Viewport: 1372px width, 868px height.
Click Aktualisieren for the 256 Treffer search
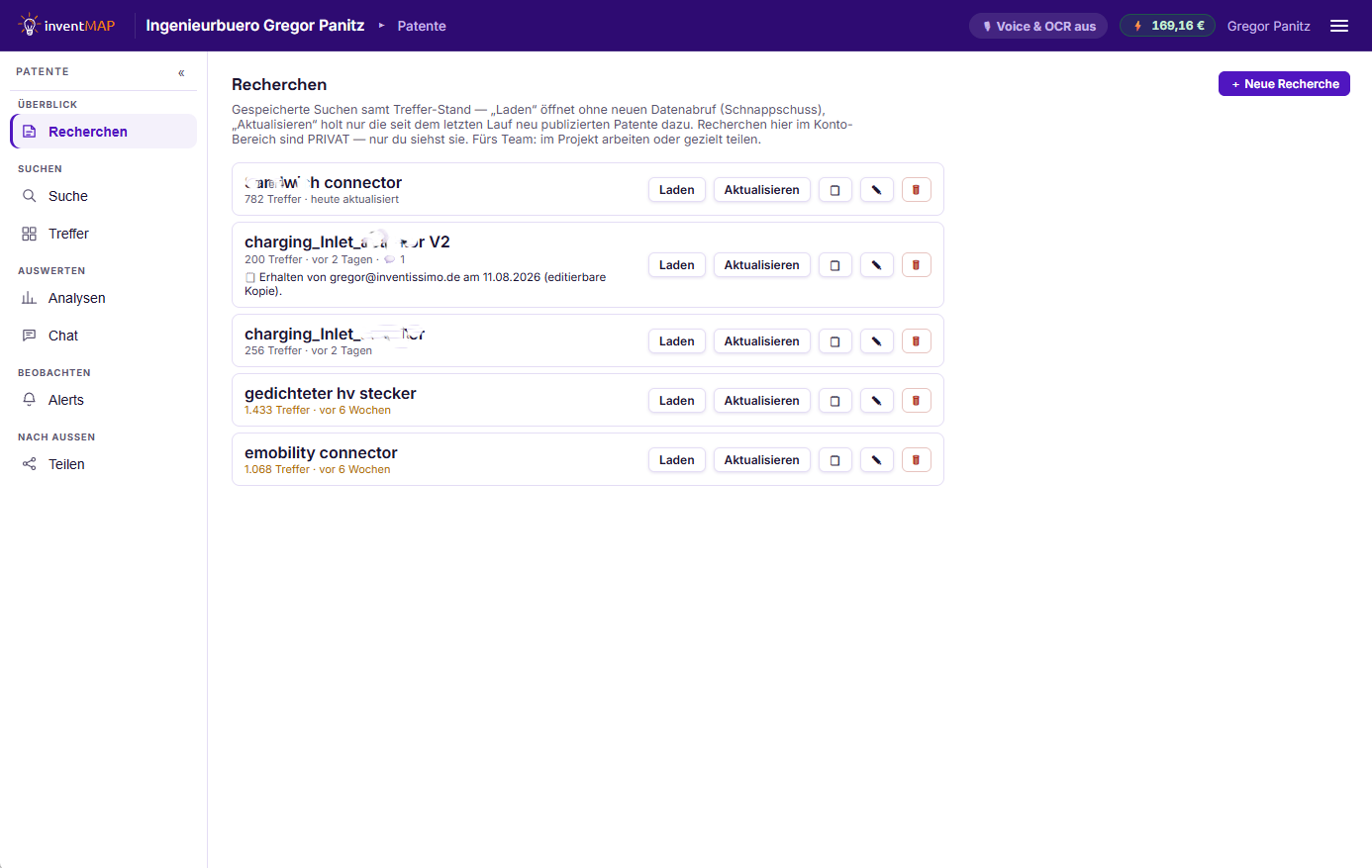pyautogui.click(x=762, y=341)
